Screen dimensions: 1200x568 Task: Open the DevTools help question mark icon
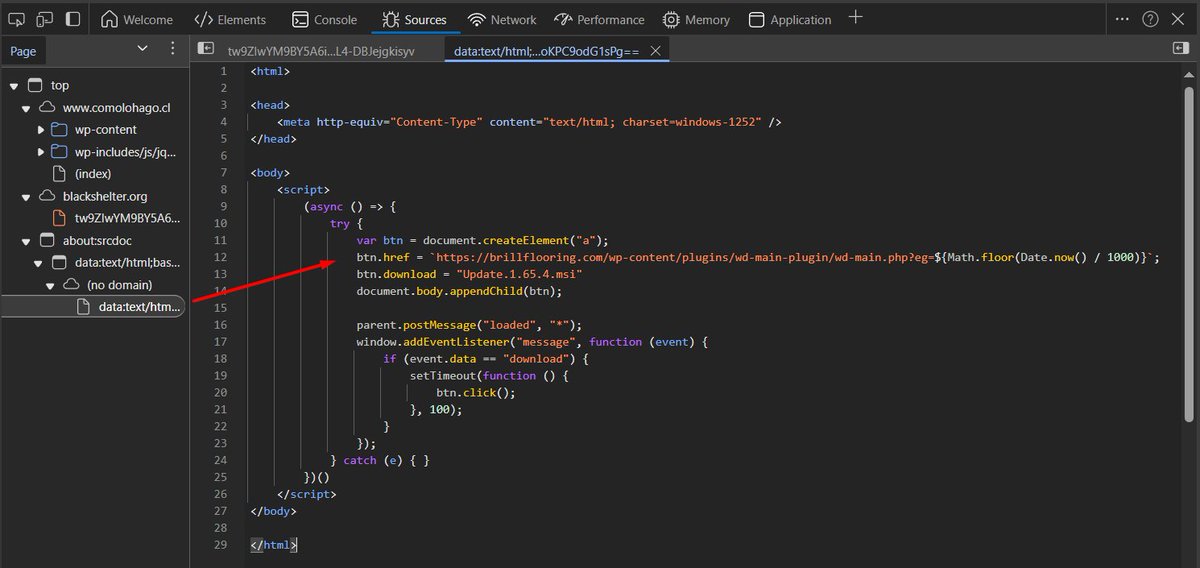pos(1151,19)
